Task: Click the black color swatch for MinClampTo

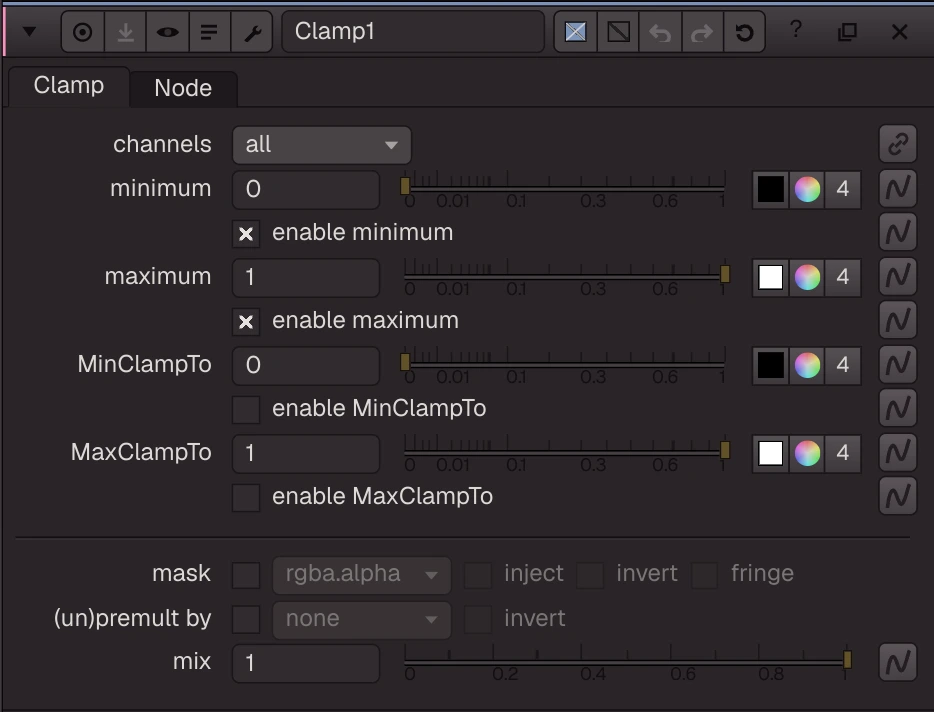Action: [x=770, y=365]
